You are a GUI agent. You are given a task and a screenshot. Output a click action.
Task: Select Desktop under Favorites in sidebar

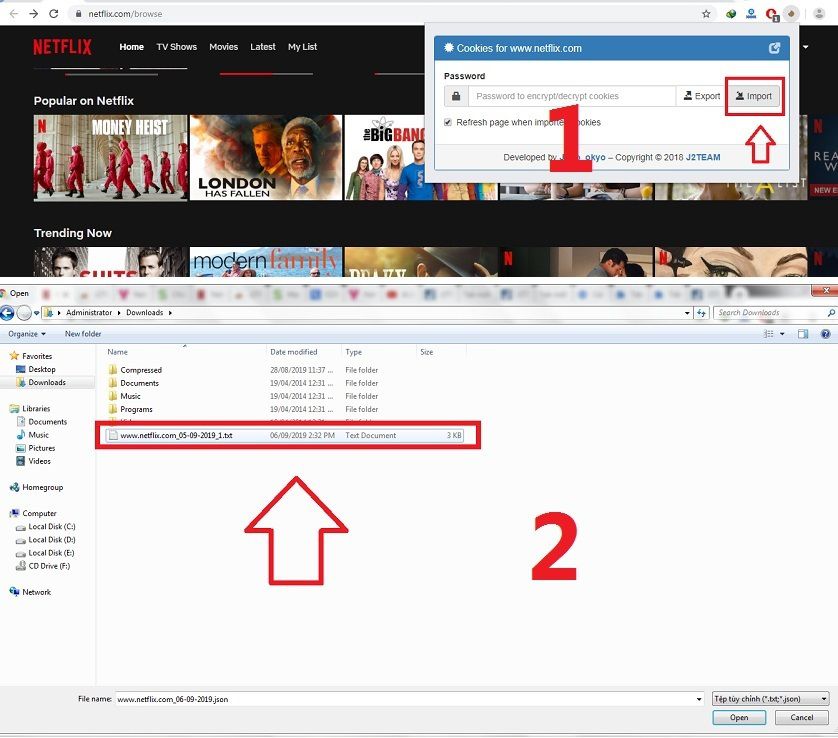(x=42, y=369)
